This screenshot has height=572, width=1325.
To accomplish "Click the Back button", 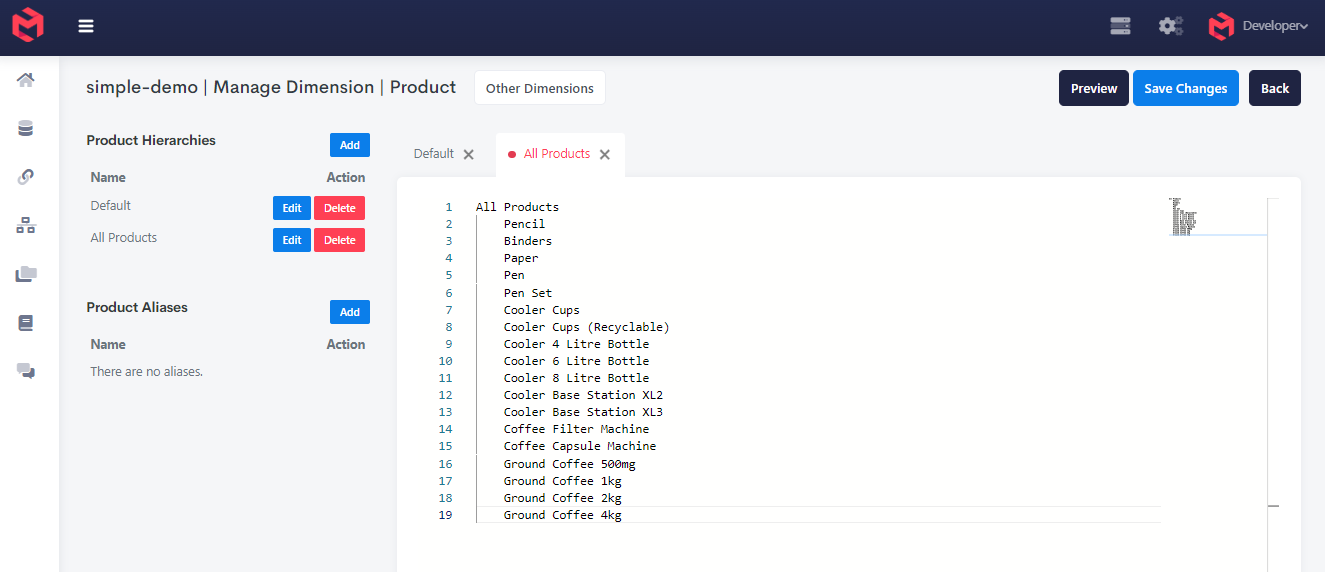I will 1275,88.
